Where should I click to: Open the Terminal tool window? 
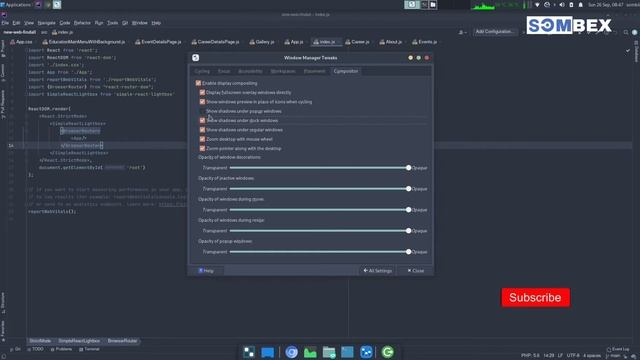(x=89, y=349)
